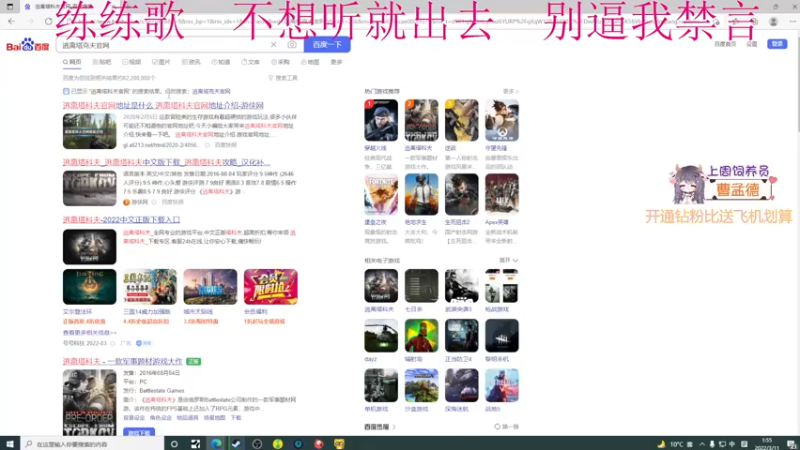Expand the 相关电子游戏 section with 展开
This screenshot has height=450, width=800.
click(x=509, y=260)
